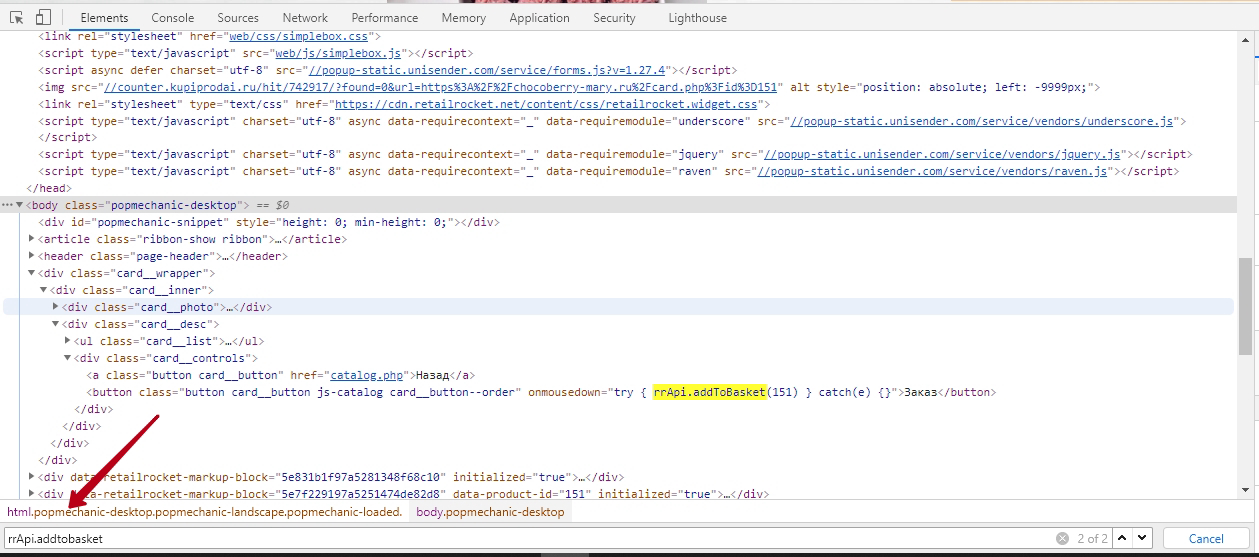Collapse the card__wrapper div
Screen dimensions: 1259x557
pos(32,274)
